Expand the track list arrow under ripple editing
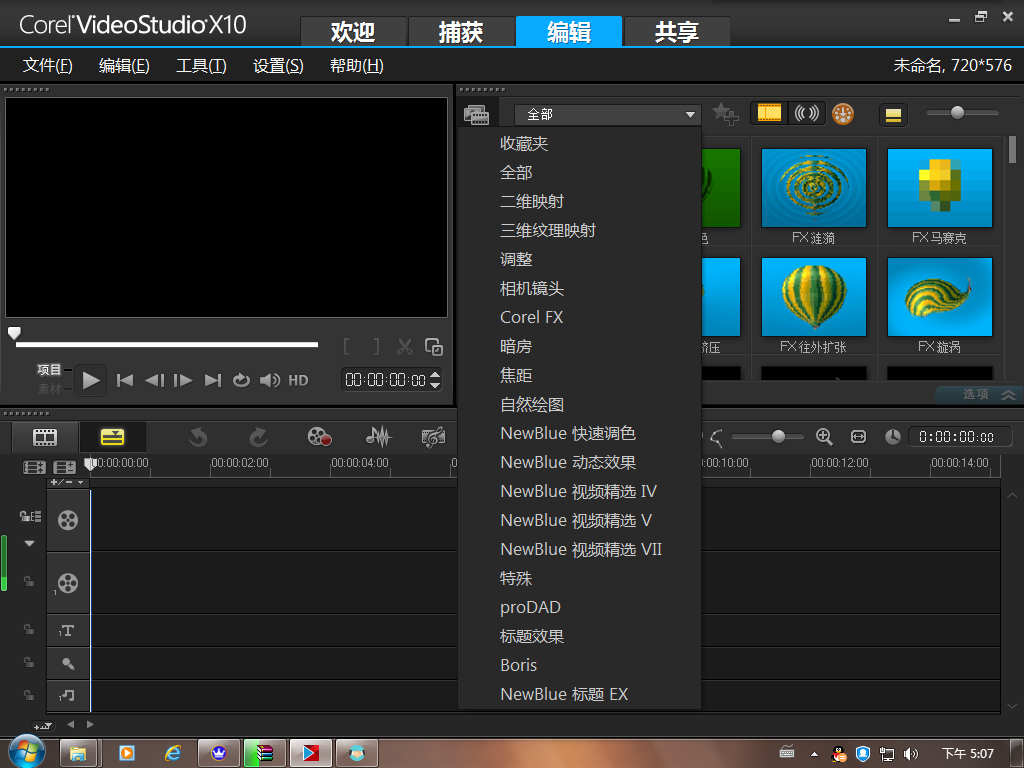Viewport: 1024px width, 768px height. point(29,543)
